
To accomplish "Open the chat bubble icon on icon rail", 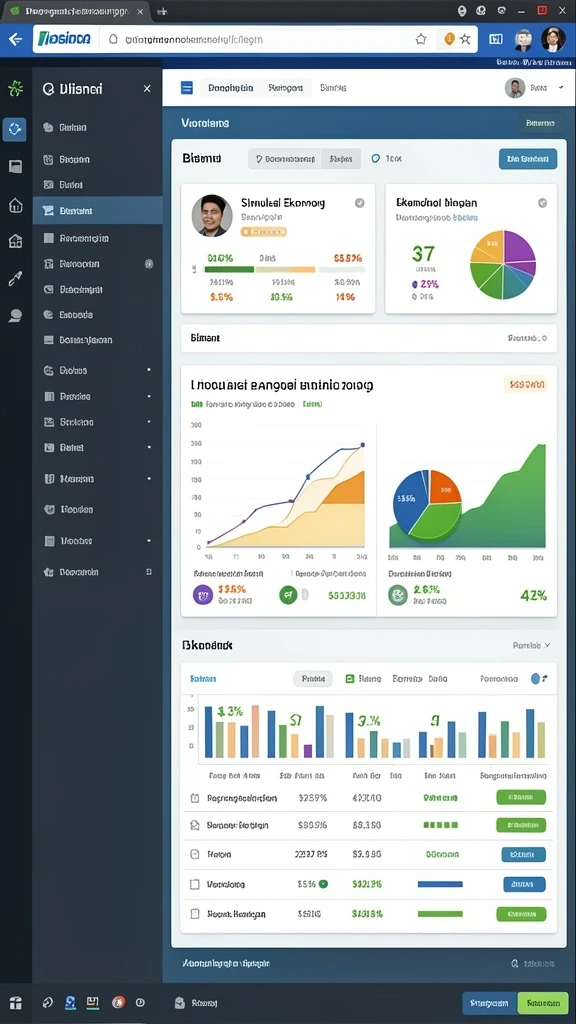I will (15, 316).
